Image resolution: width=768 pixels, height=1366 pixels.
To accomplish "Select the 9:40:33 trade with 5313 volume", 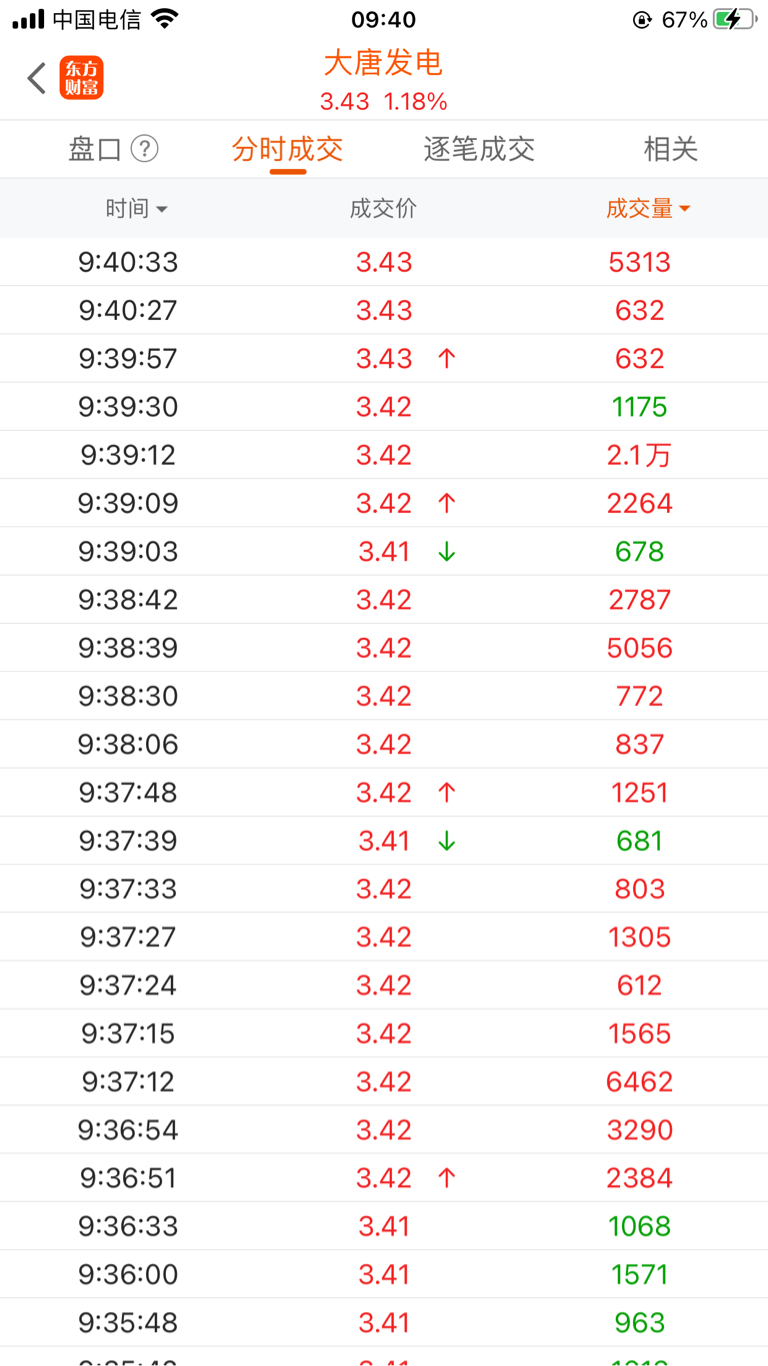I will [384, 262].
